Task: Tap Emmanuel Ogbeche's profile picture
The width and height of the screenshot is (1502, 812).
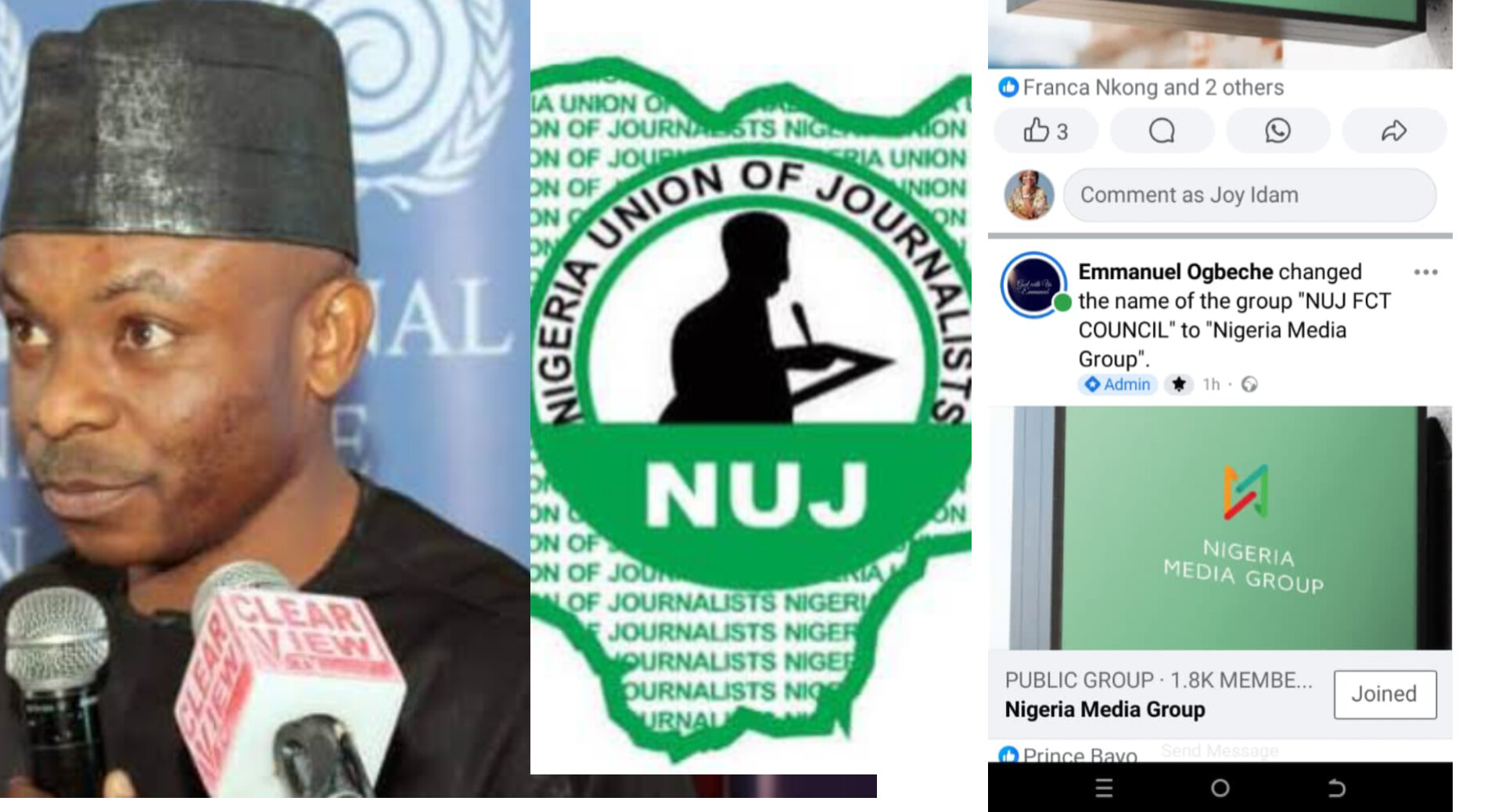Action: (1033, 285)
